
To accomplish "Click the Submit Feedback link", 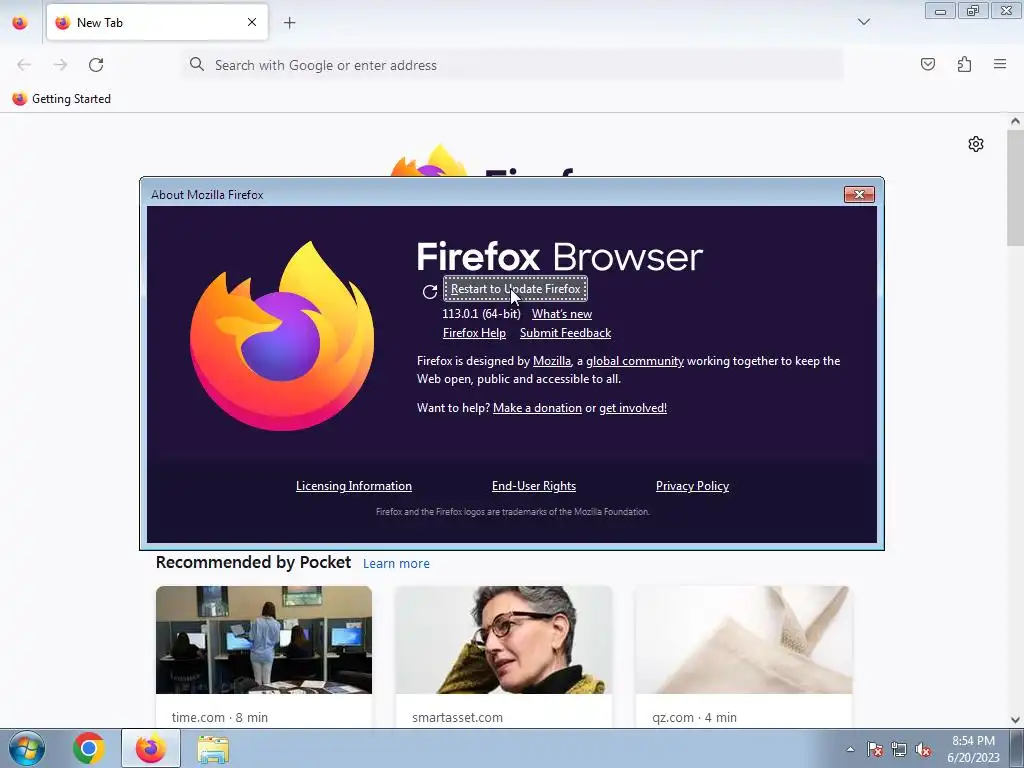I will (566, 333).
